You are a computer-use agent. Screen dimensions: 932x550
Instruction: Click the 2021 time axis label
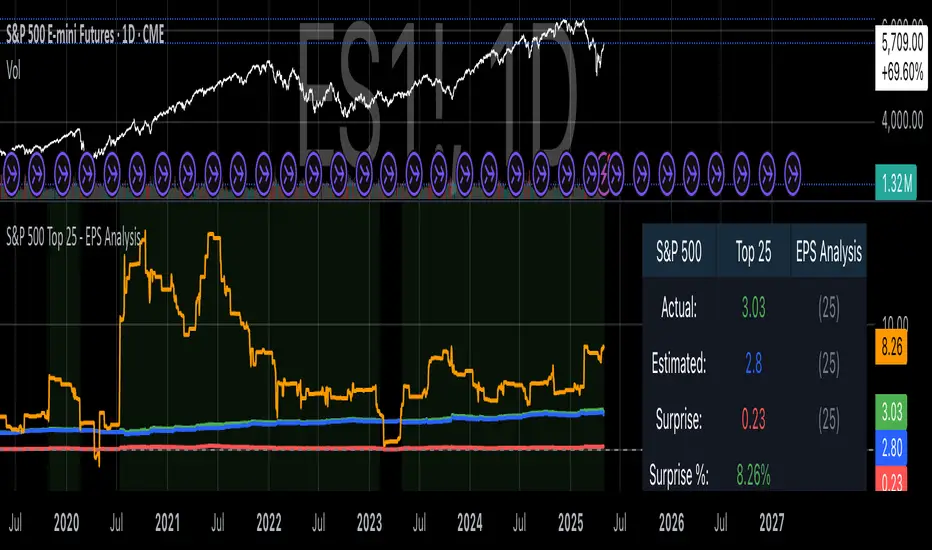point(167,523)
